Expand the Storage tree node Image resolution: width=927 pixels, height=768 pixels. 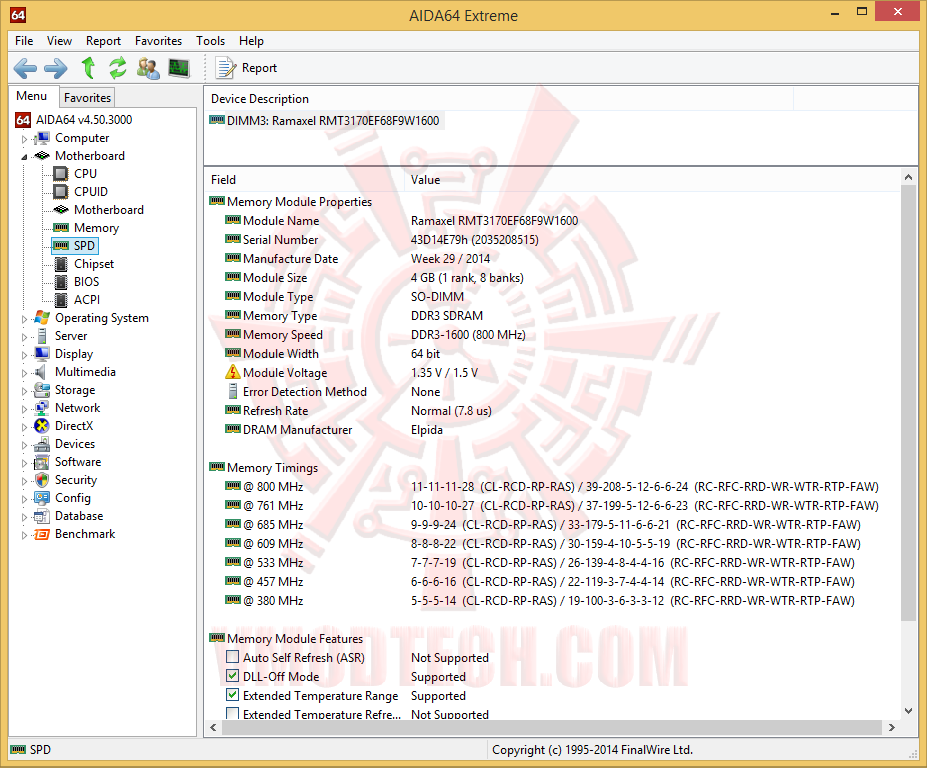click(24, 391)
